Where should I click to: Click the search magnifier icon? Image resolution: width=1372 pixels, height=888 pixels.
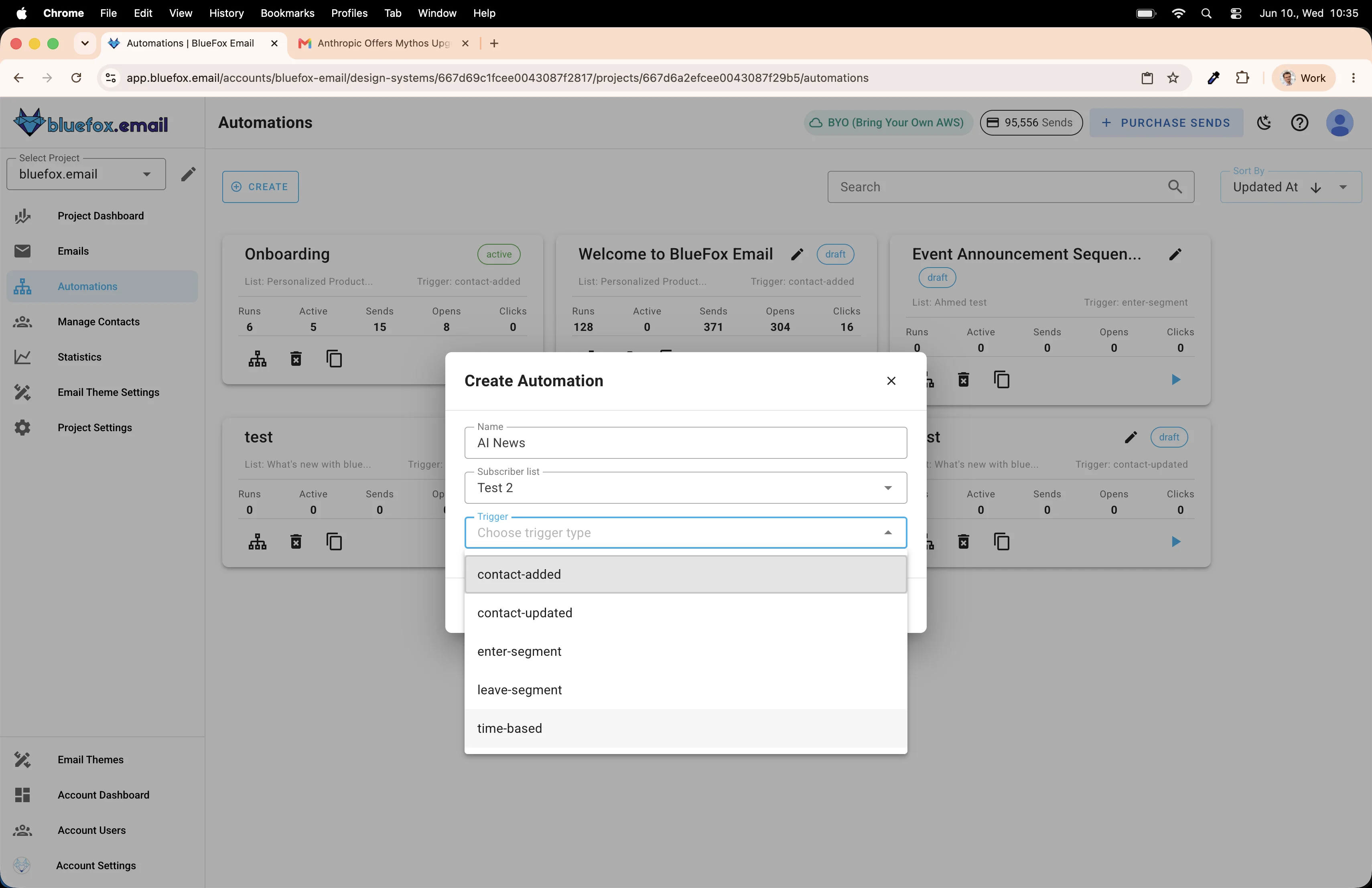[x=1174, y=187]
